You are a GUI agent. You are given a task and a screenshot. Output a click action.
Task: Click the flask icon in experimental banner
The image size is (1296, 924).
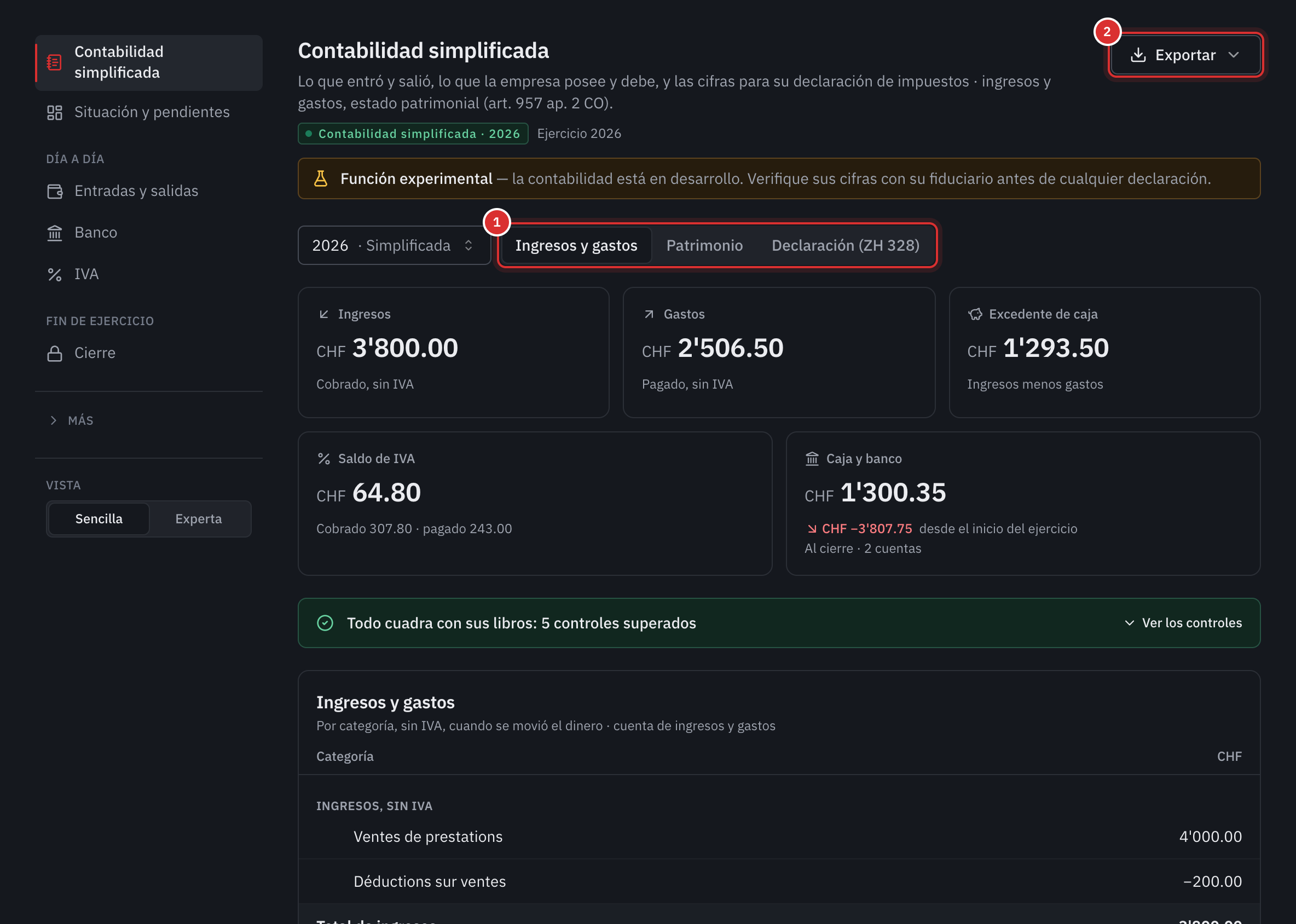coord(321,178)
